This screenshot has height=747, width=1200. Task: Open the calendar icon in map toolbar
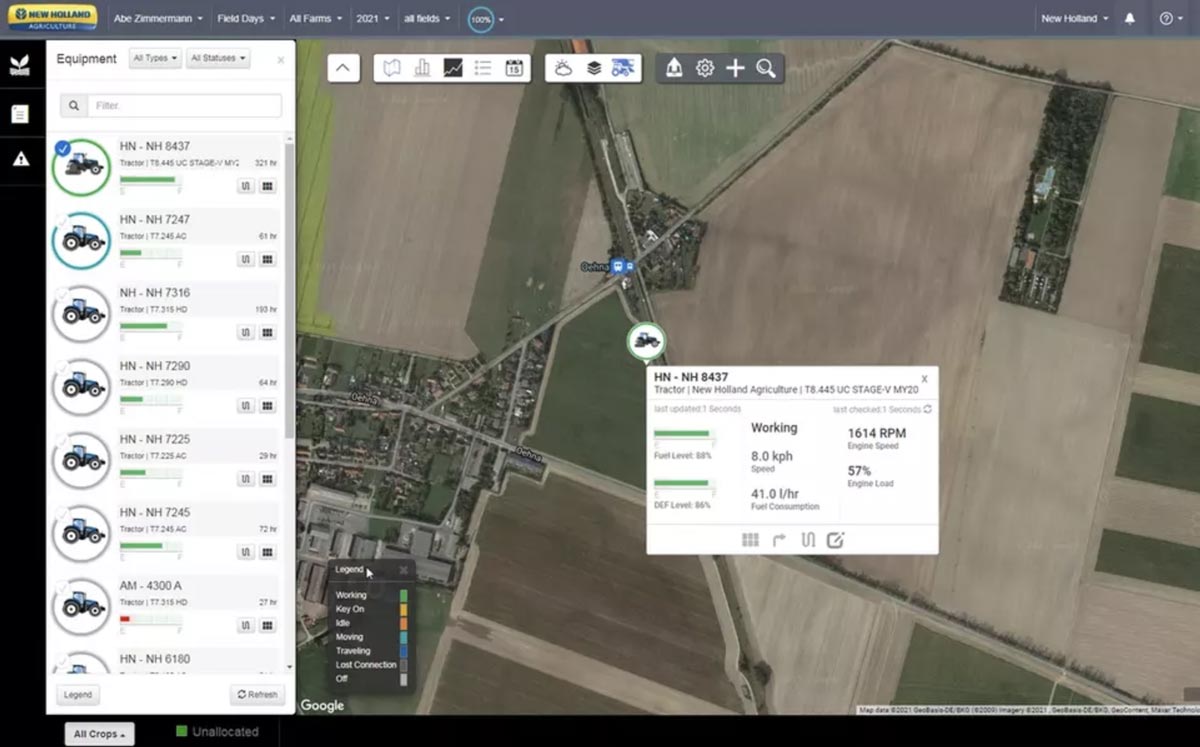coord(513,68)
